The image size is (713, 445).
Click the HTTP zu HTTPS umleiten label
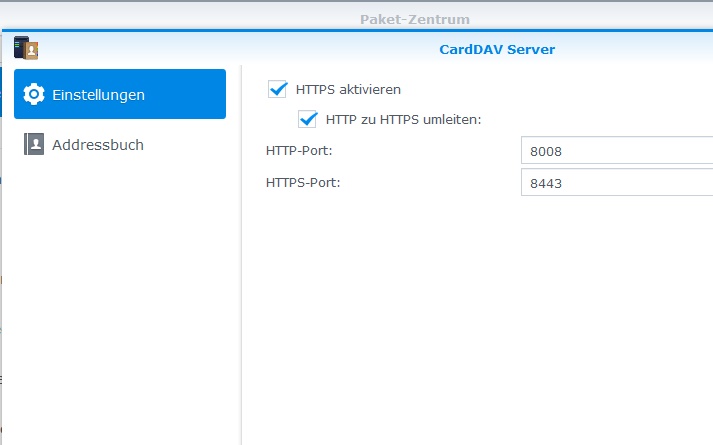(403, 120)
